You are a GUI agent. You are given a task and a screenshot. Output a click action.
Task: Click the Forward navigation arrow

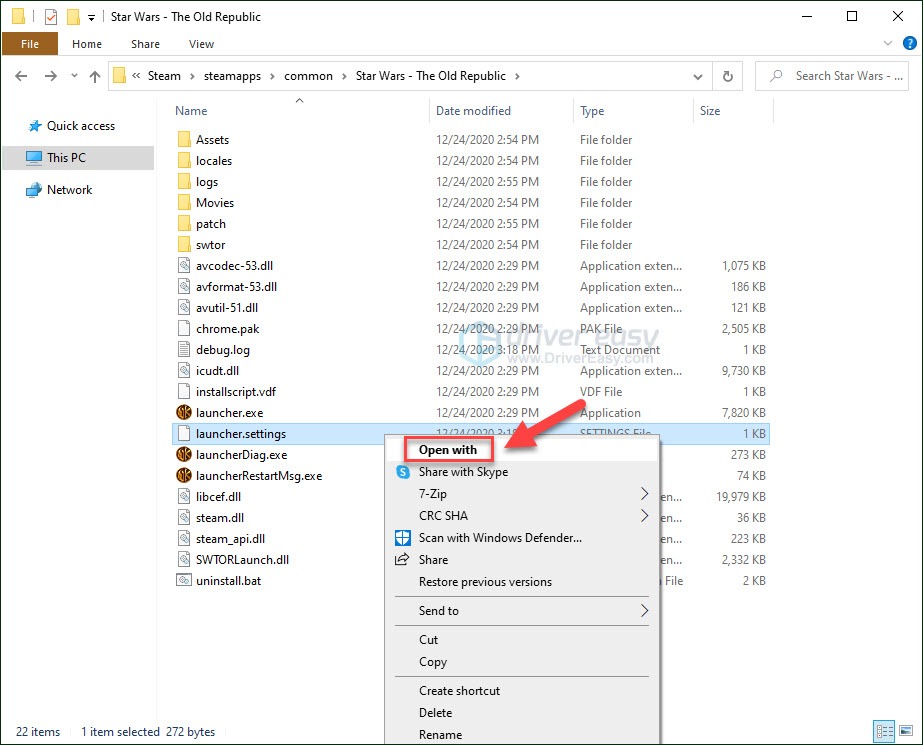[51, 76]
